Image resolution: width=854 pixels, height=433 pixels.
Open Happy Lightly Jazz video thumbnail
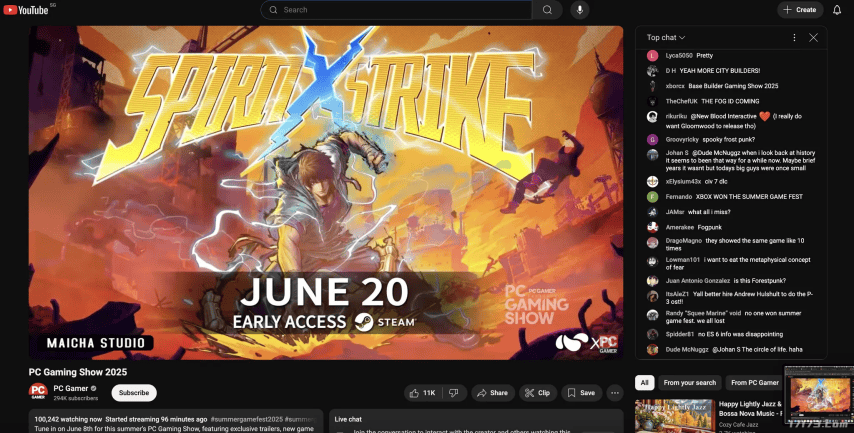coord(674,416)
